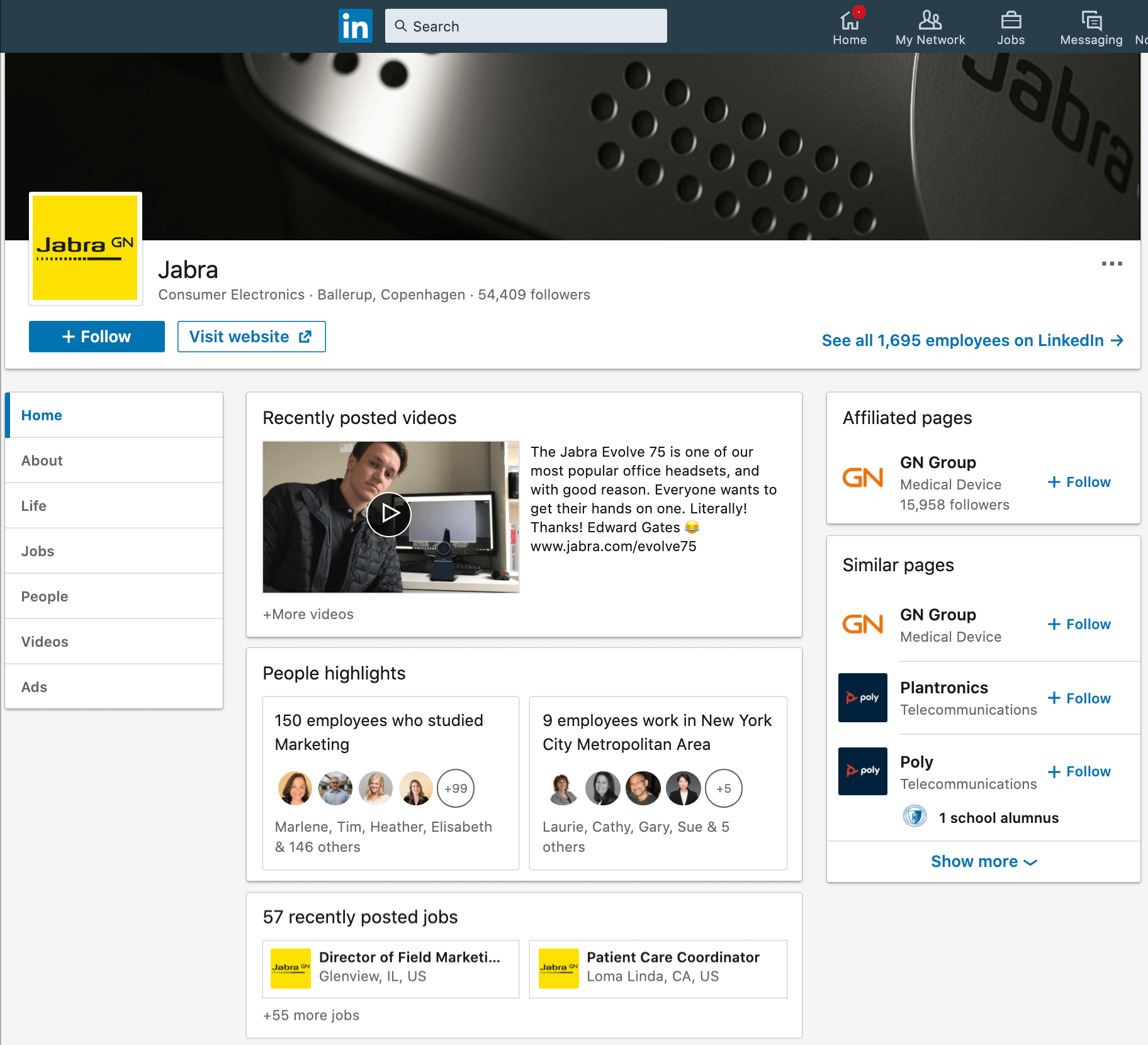Play the Jabra Evolve 75 video
This screenshot has height=1045, width=1148.
click(x=390, y=514)
